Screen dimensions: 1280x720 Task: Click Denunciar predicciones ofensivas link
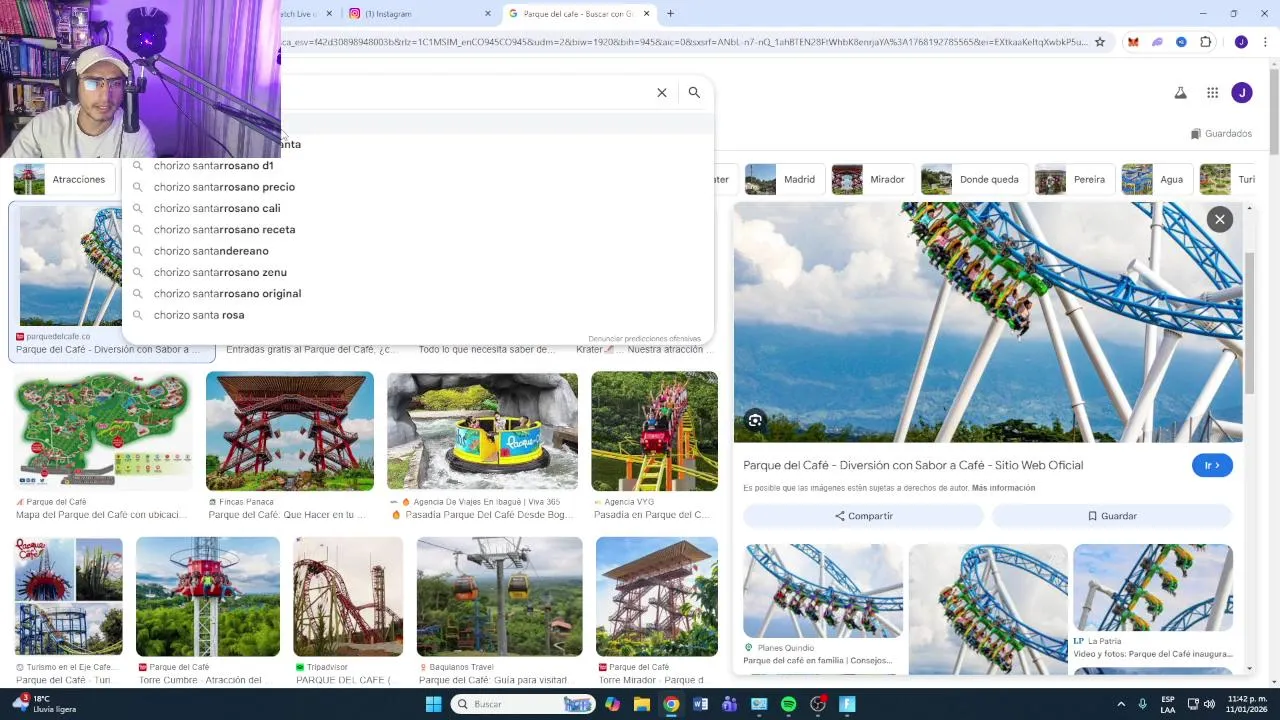tap(644, 339)
